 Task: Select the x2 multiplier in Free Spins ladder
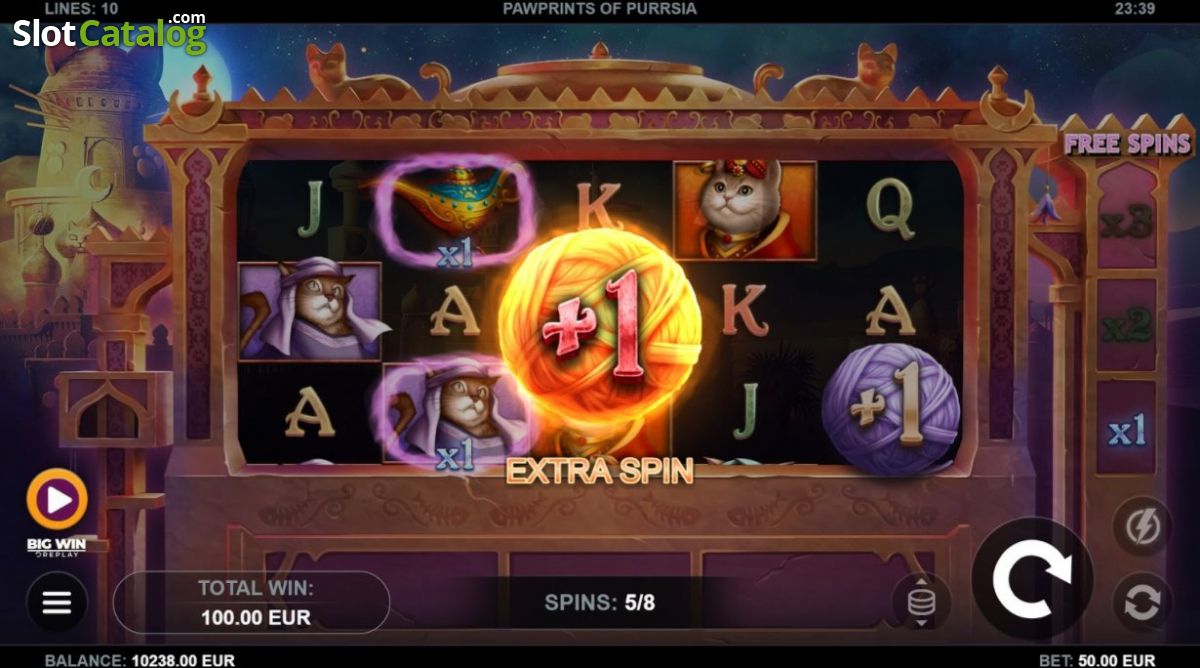(x=1127, y=325)
